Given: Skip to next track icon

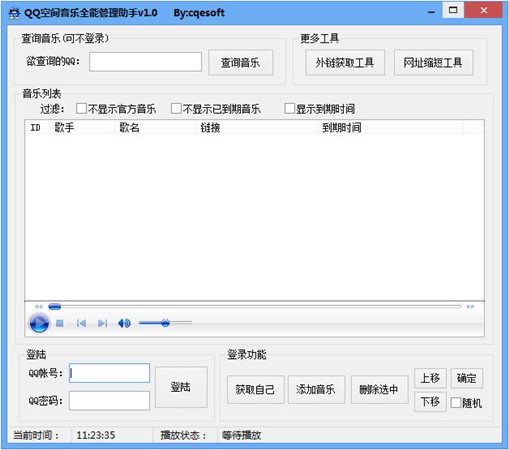Looking at the screenshot, I should pyautogui.click(x=102, y=323).
